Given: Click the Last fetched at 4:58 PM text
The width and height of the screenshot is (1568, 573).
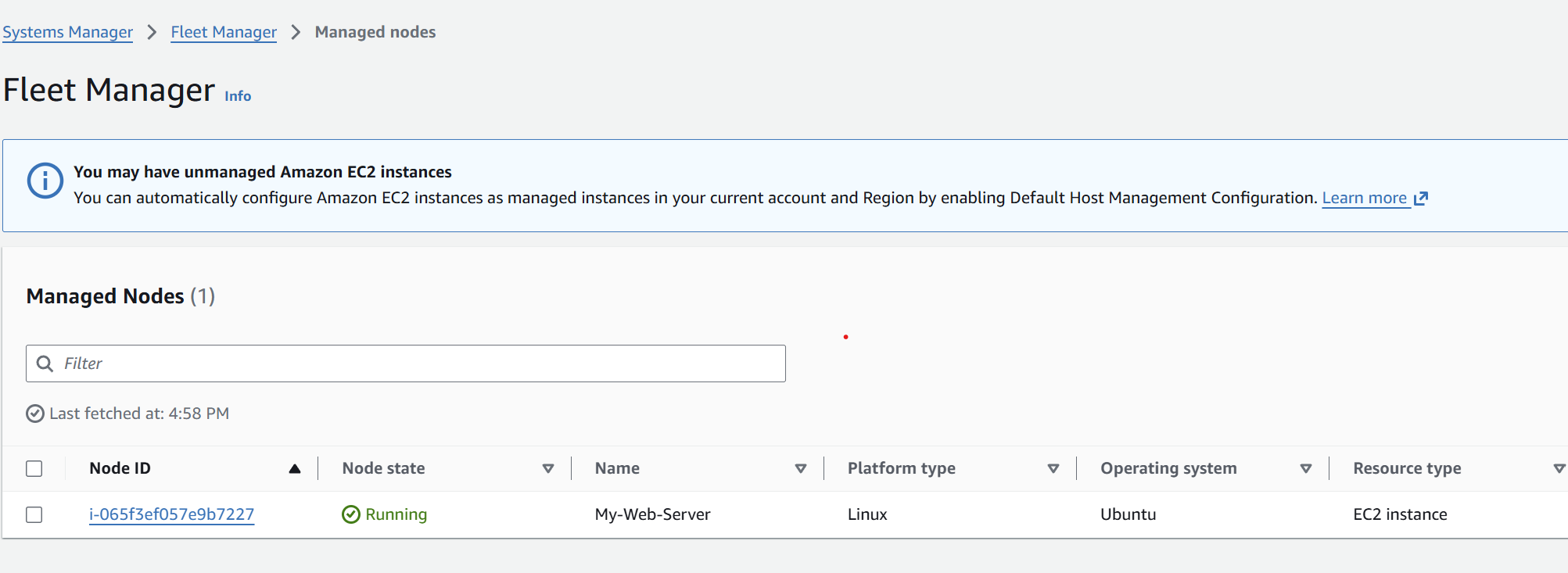Looking at the screenshot, I should click(139, 414).
